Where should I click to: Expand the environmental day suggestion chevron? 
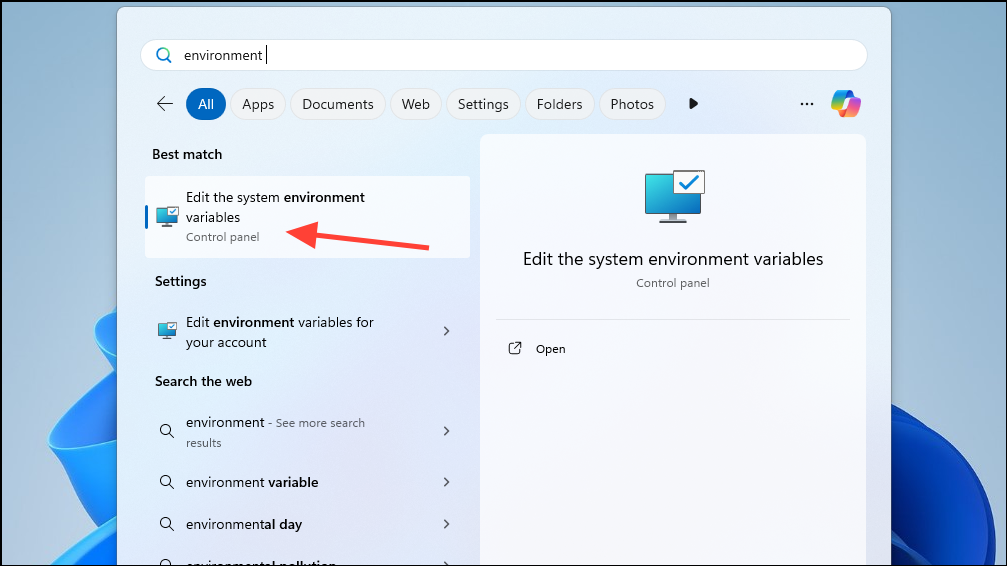click(446, 524)
